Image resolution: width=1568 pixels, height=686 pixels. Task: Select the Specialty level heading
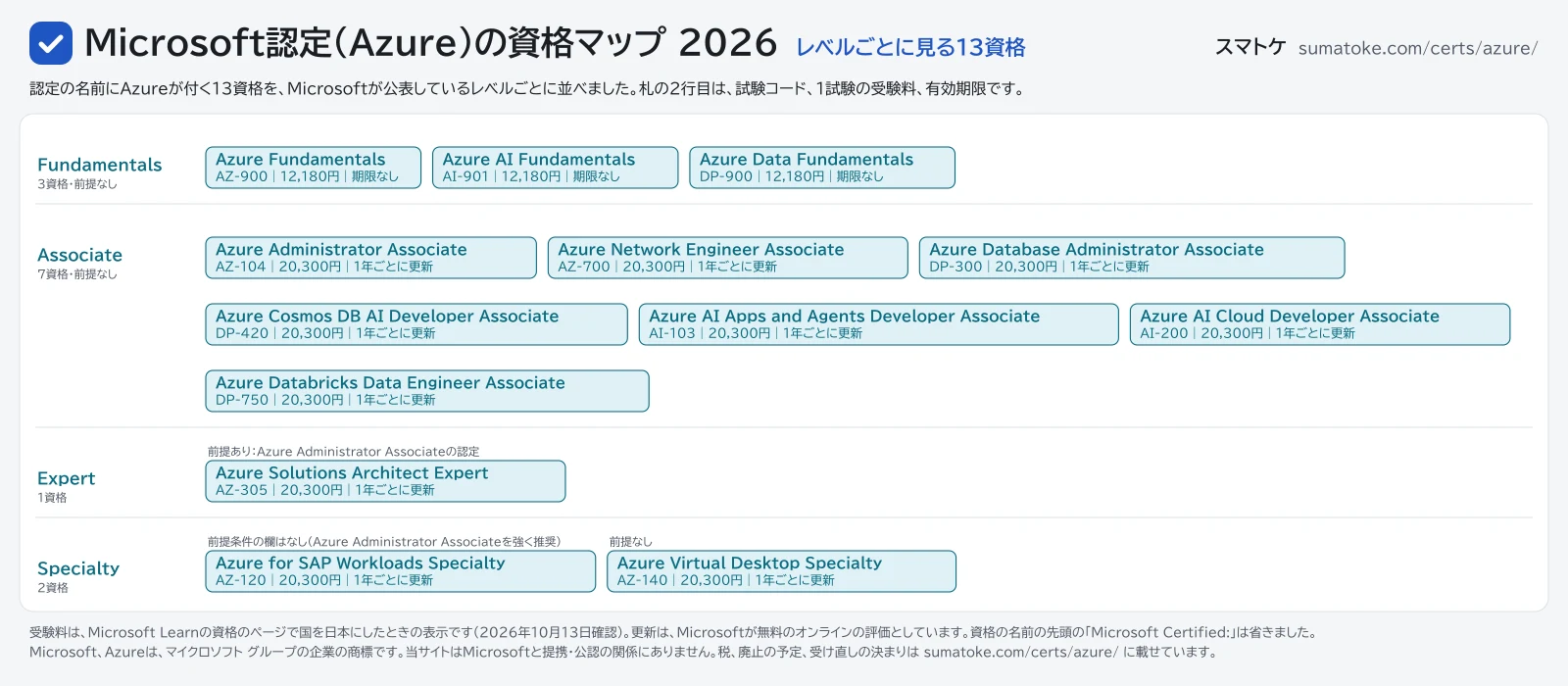click(x=78, y=568)
